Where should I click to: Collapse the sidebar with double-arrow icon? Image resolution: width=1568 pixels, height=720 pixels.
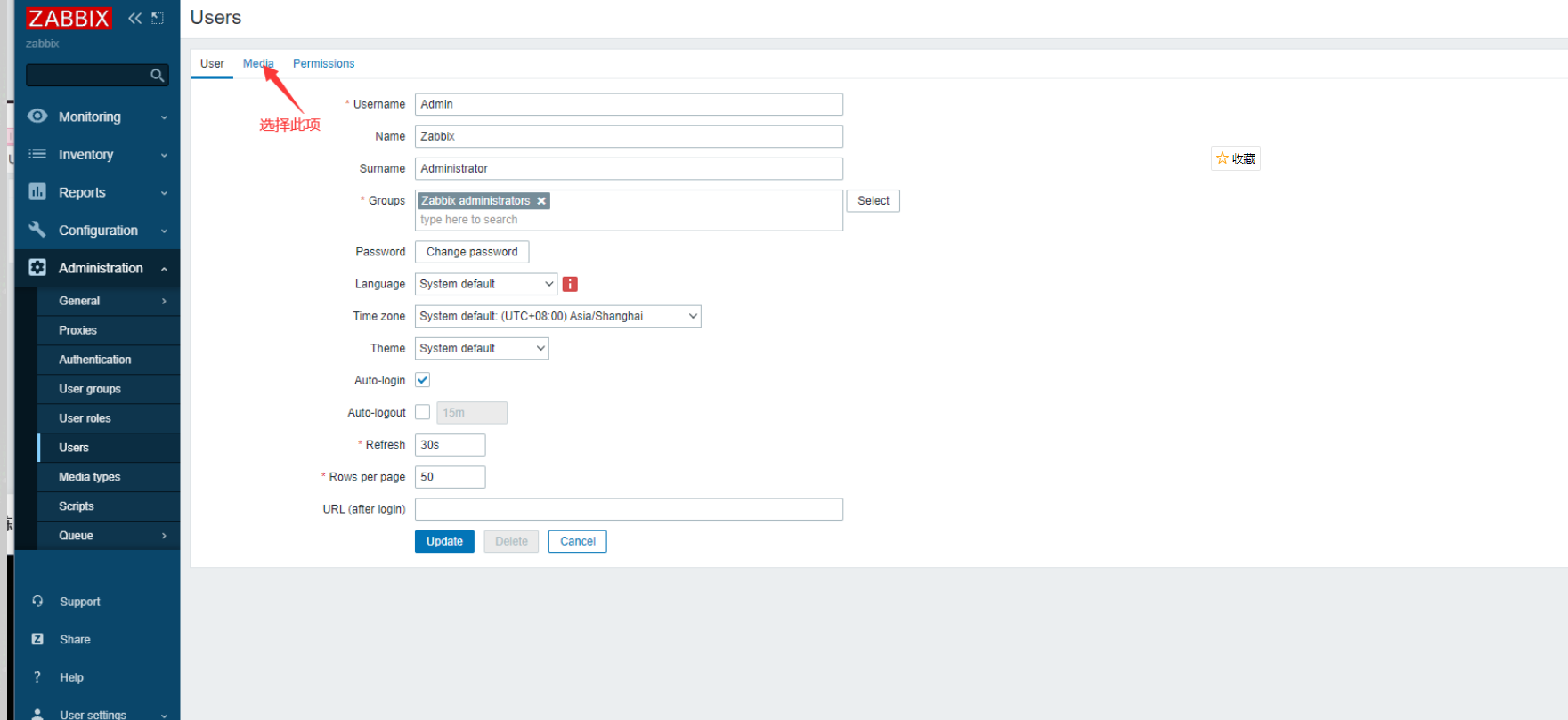click(134, 18)
